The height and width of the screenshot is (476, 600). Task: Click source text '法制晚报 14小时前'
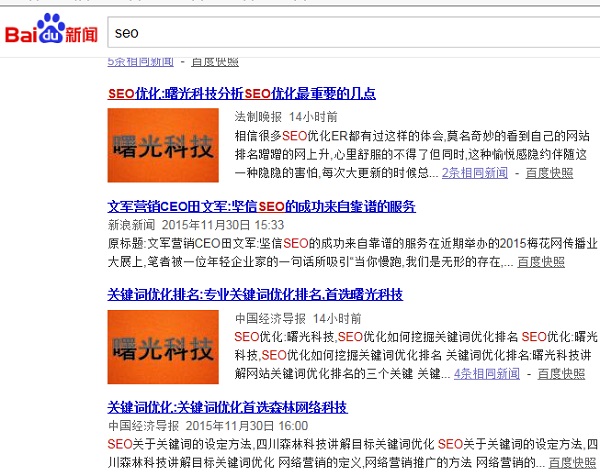tap(286, 117)
